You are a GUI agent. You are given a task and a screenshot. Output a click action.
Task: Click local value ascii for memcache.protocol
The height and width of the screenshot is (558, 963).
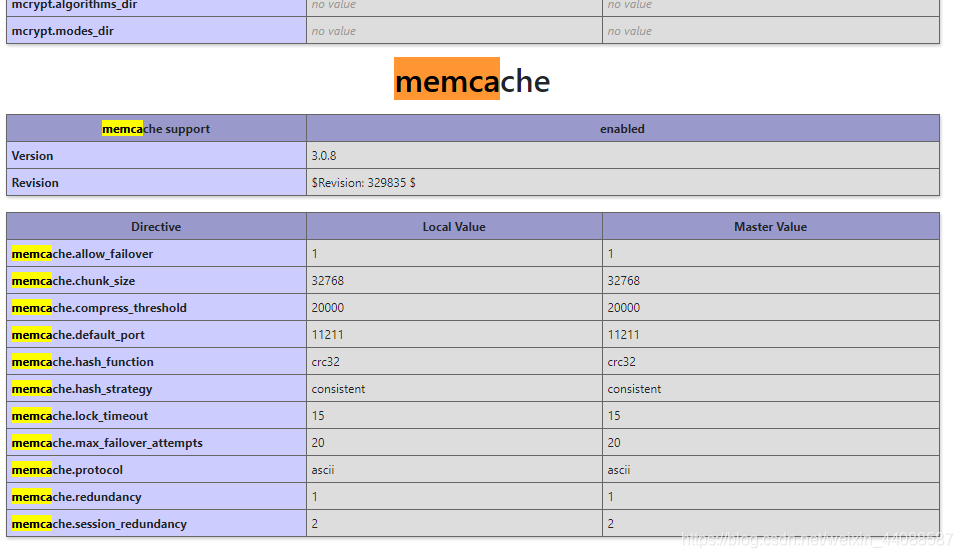pos(323,470)
